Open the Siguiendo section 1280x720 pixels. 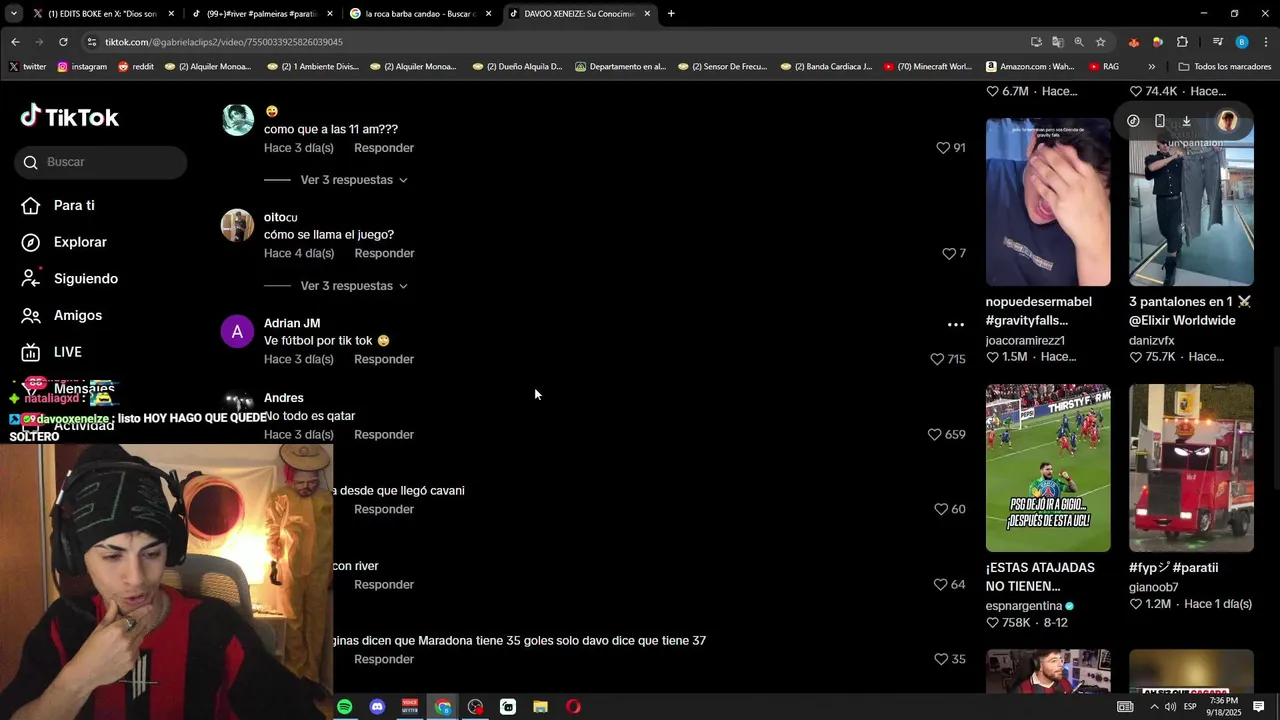pos(86,279)
